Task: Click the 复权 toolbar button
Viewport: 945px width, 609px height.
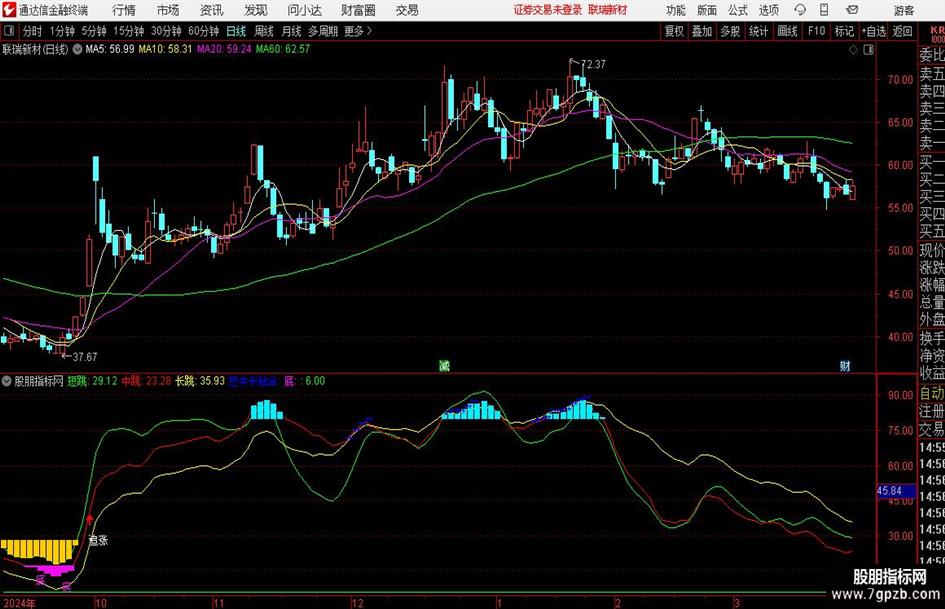Action: coord(674,31)
